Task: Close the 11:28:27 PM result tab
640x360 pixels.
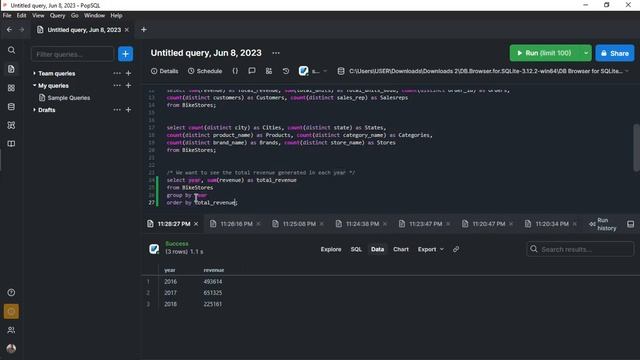Action: tap(196, 224)
